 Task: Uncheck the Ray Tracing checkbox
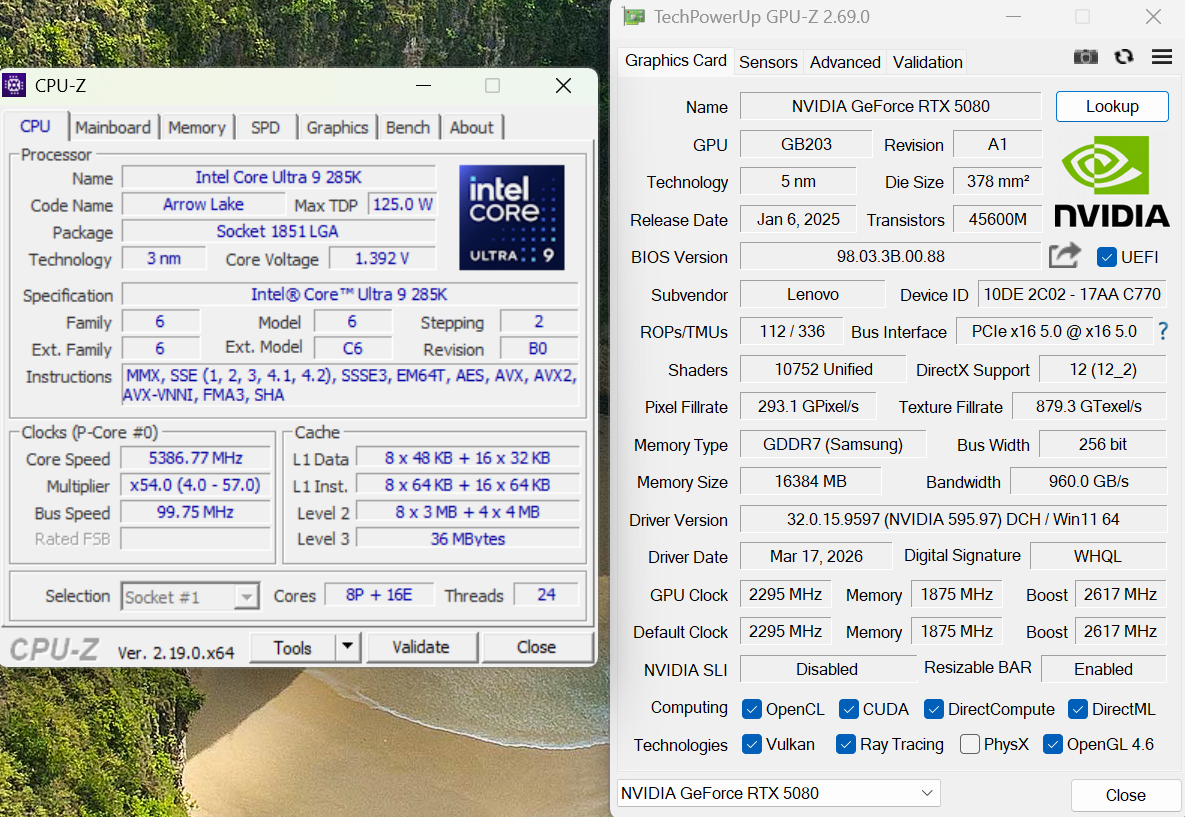click(846, 744)
